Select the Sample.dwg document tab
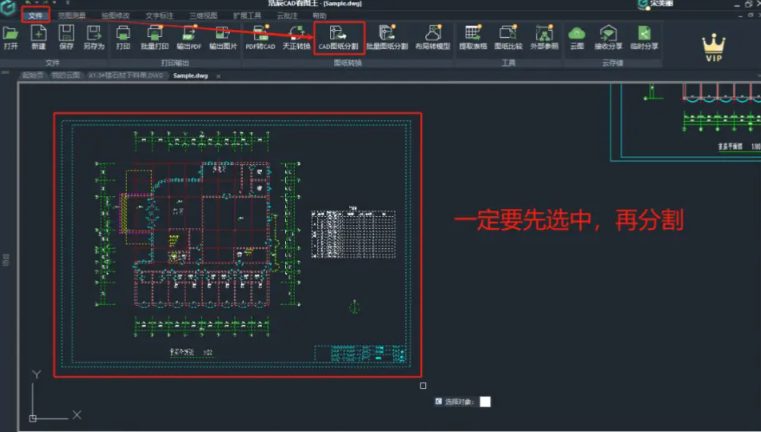761x432 pixels. click(x=191, y=75)
